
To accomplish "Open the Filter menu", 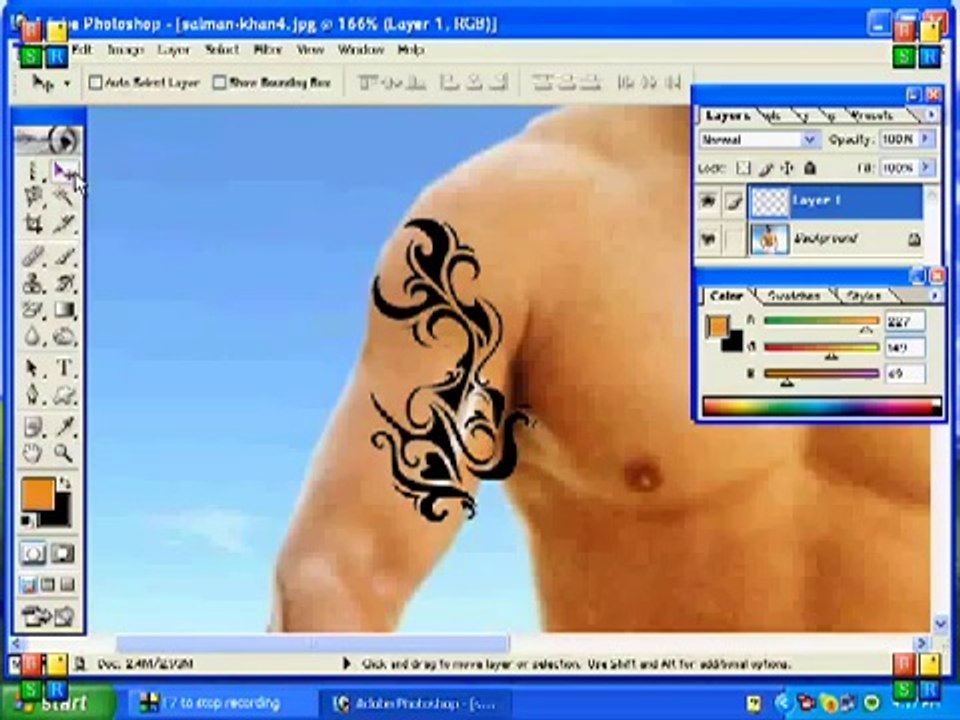I will pos(268,50).
